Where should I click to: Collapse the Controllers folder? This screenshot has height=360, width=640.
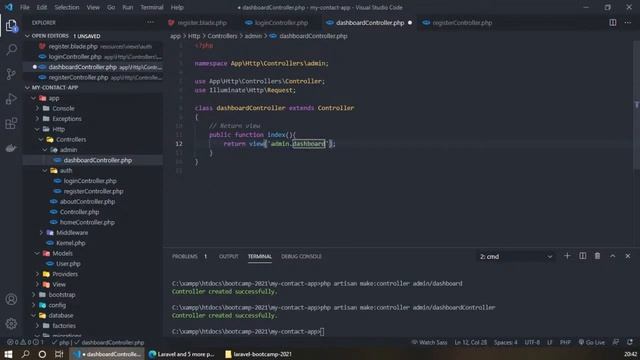tap(94, 140)
